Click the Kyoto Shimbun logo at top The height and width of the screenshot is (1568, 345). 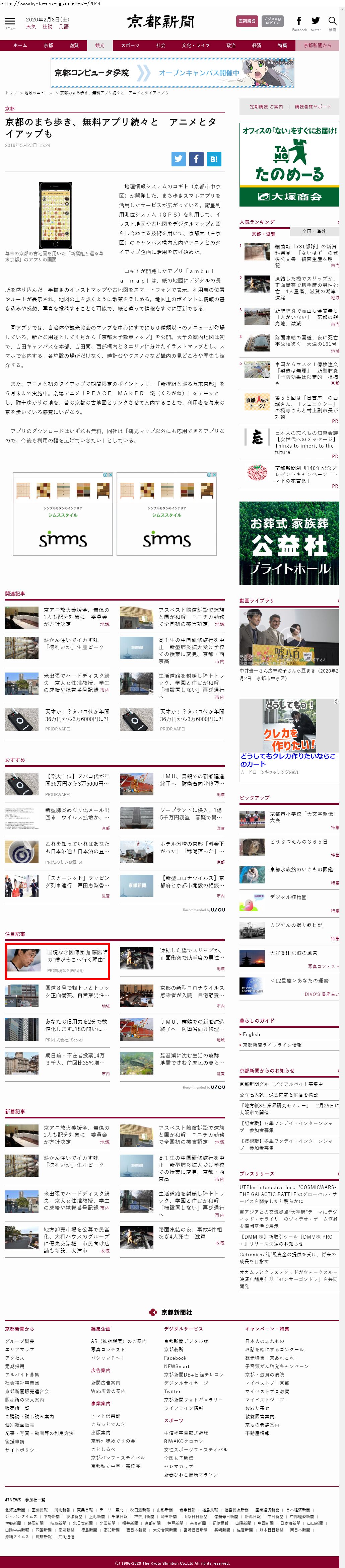[161, 22]
